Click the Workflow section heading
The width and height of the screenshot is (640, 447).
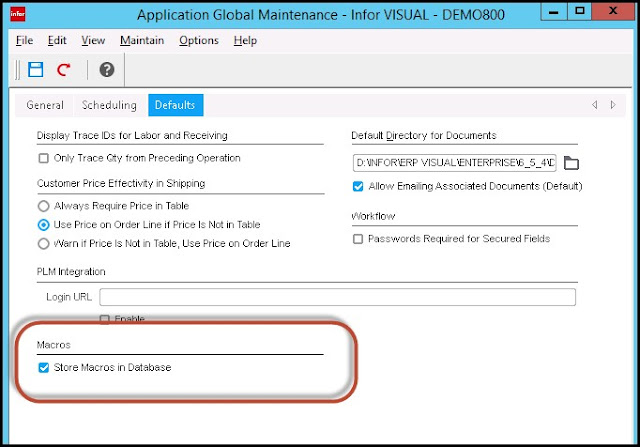[373, 216]
